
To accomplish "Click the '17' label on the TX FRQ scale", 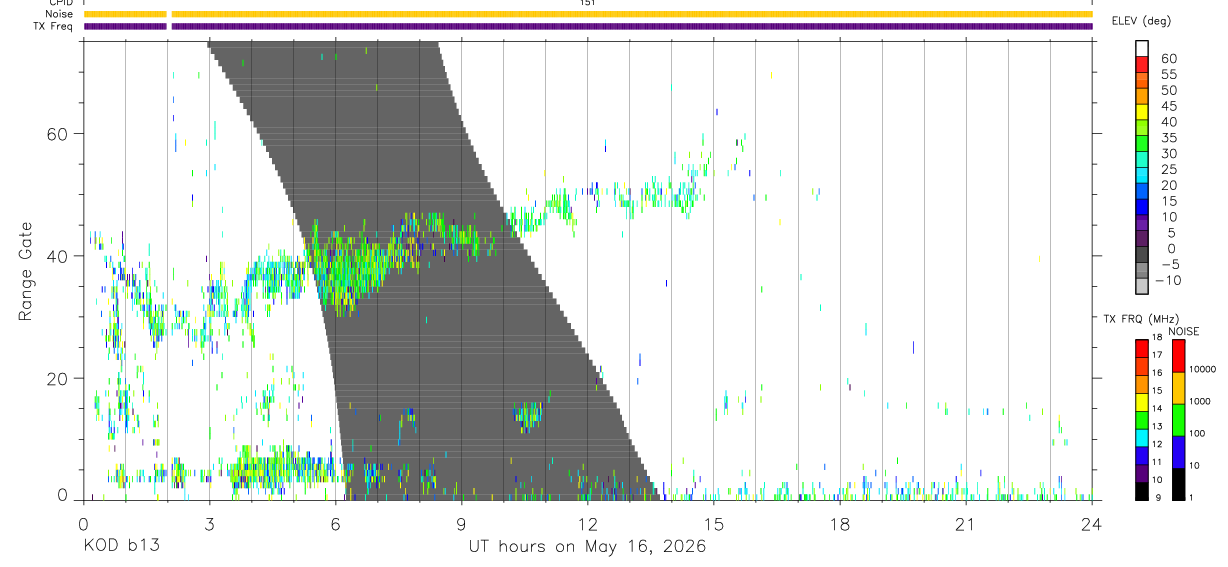I will pyautogui.click(x=1156, y=355).
